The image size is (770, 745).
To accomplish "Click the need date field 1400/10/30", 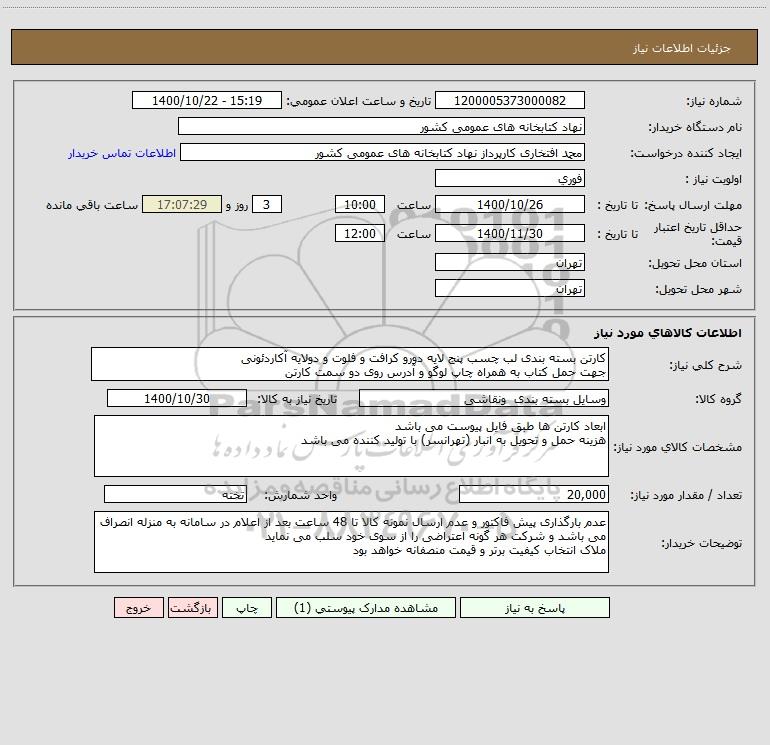I will point(177,398).
